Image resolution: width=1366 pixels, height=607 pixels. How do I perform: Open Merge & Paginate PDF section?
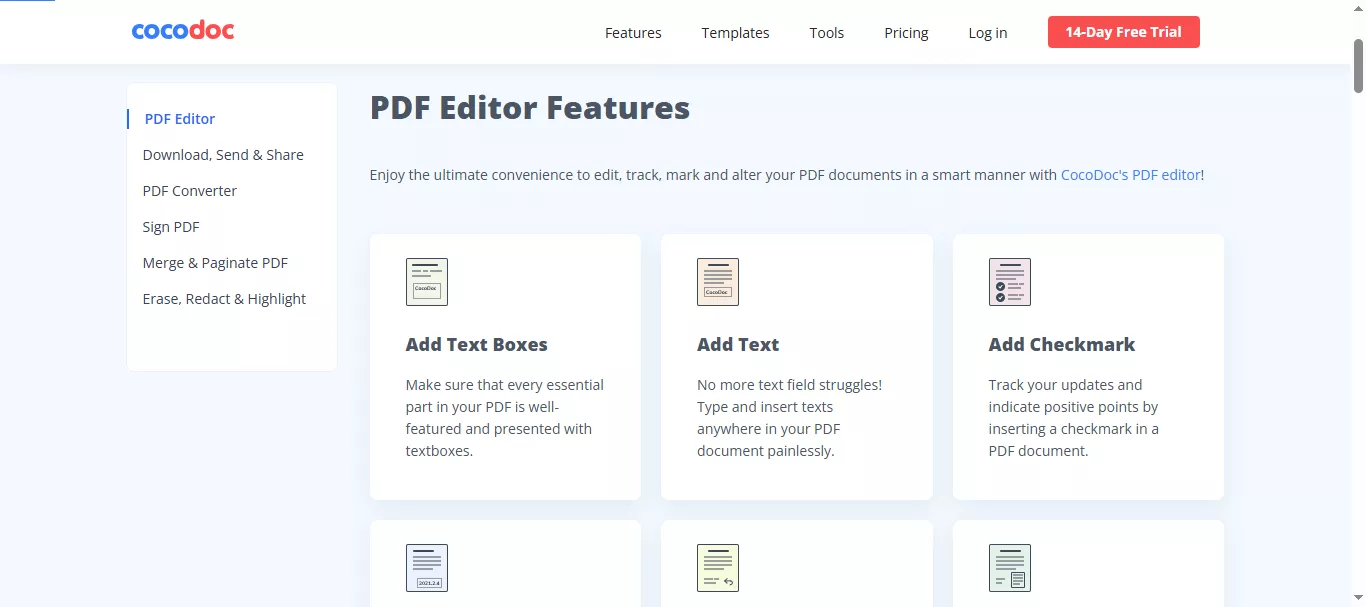[x=215, y=262]
